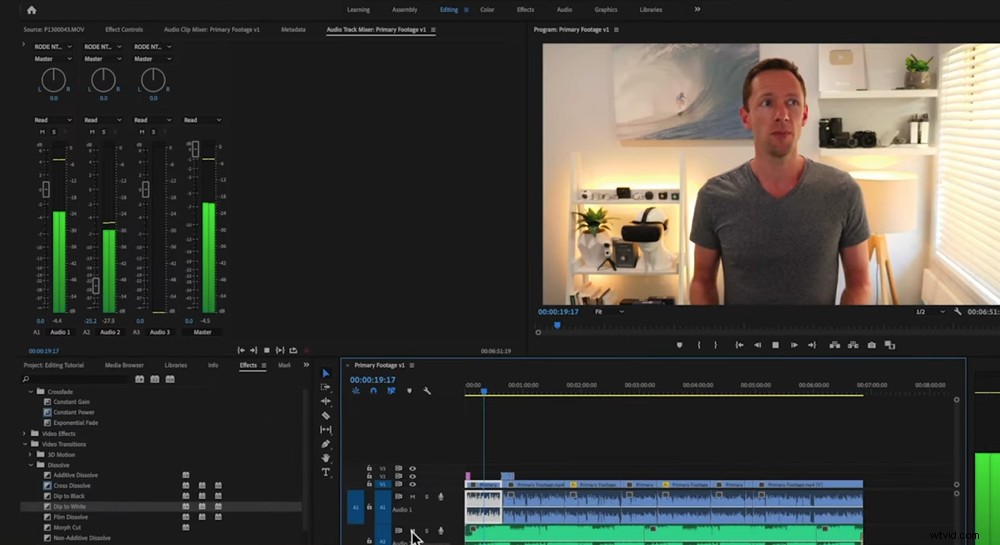The height and width of the screenshot is (545, 1000).
Task: Collapse the Crossfade folder
Action: pos(31,391)
